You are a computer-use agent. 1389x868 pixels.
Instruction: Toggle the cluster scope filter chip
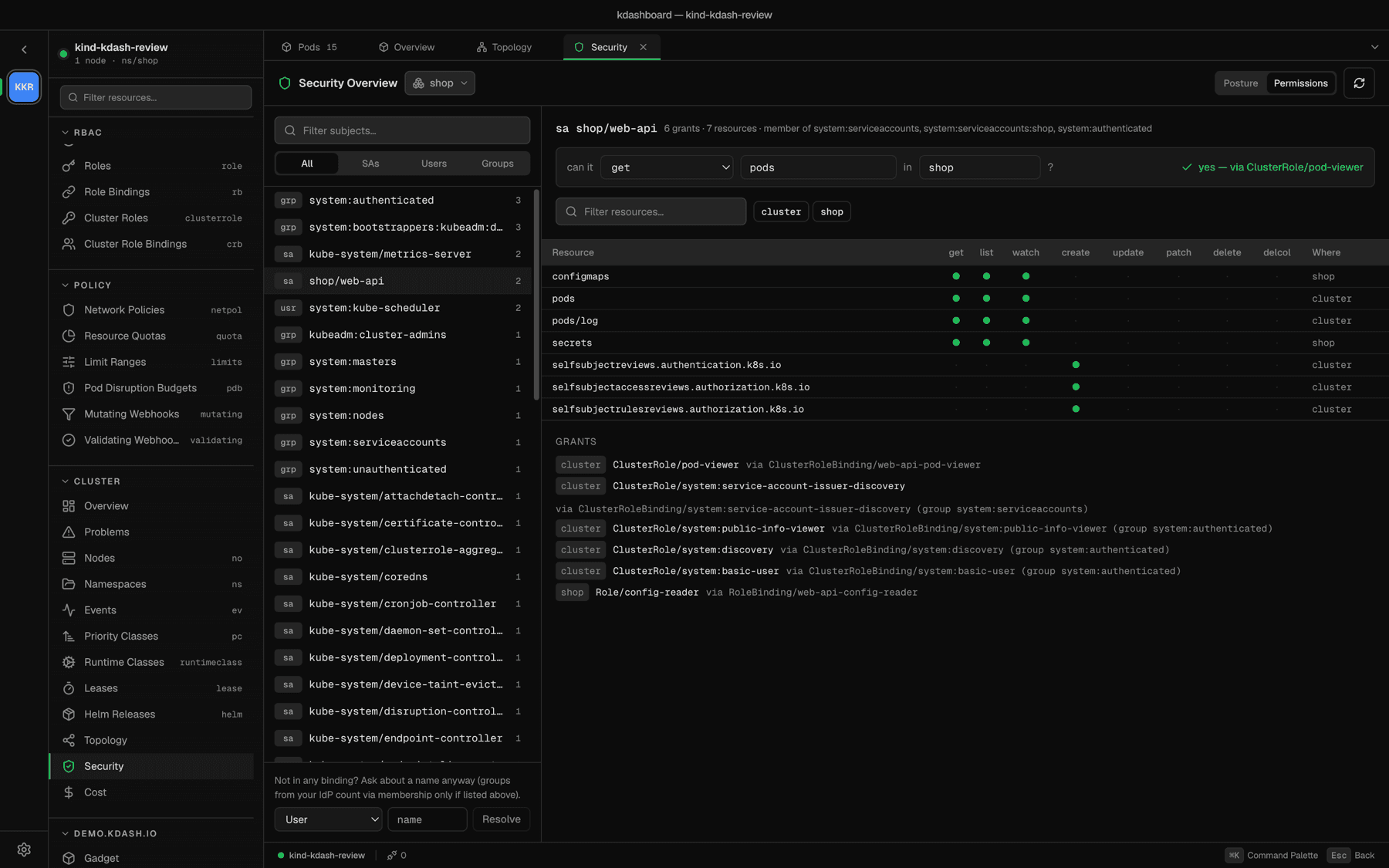point(781,211)
